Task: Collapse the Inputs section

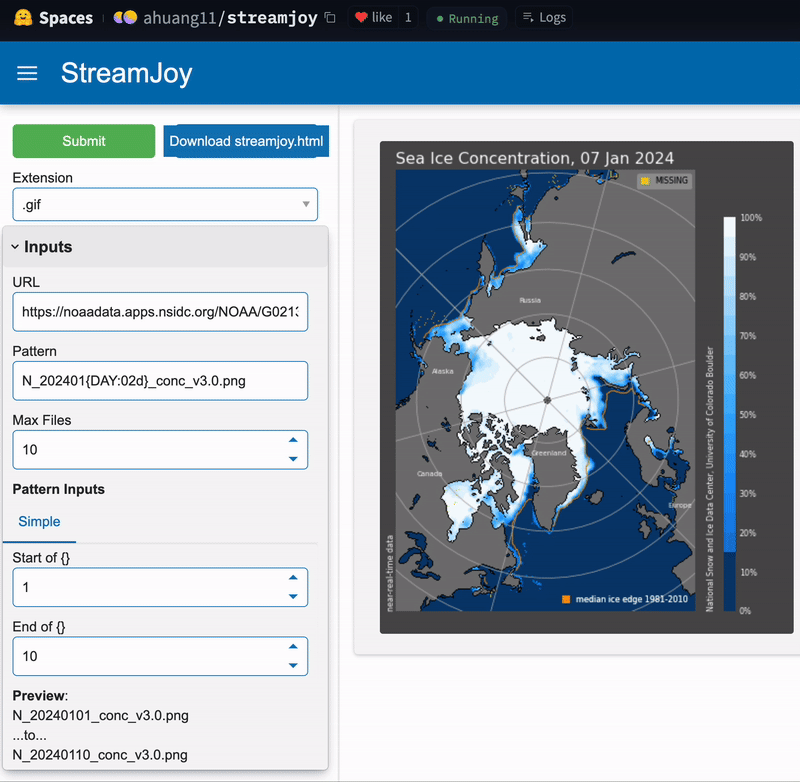Action: click(16, 247)
